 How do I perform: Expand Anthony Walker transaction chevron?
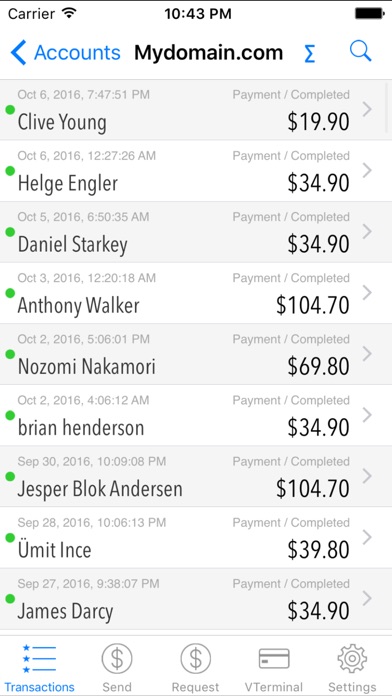tap(367, 293)
